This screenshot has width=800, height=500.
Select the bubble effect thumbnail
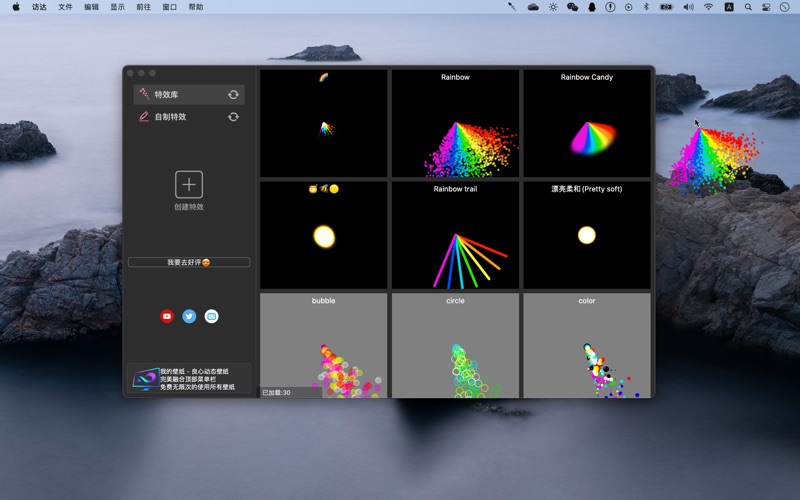[323, 345]
